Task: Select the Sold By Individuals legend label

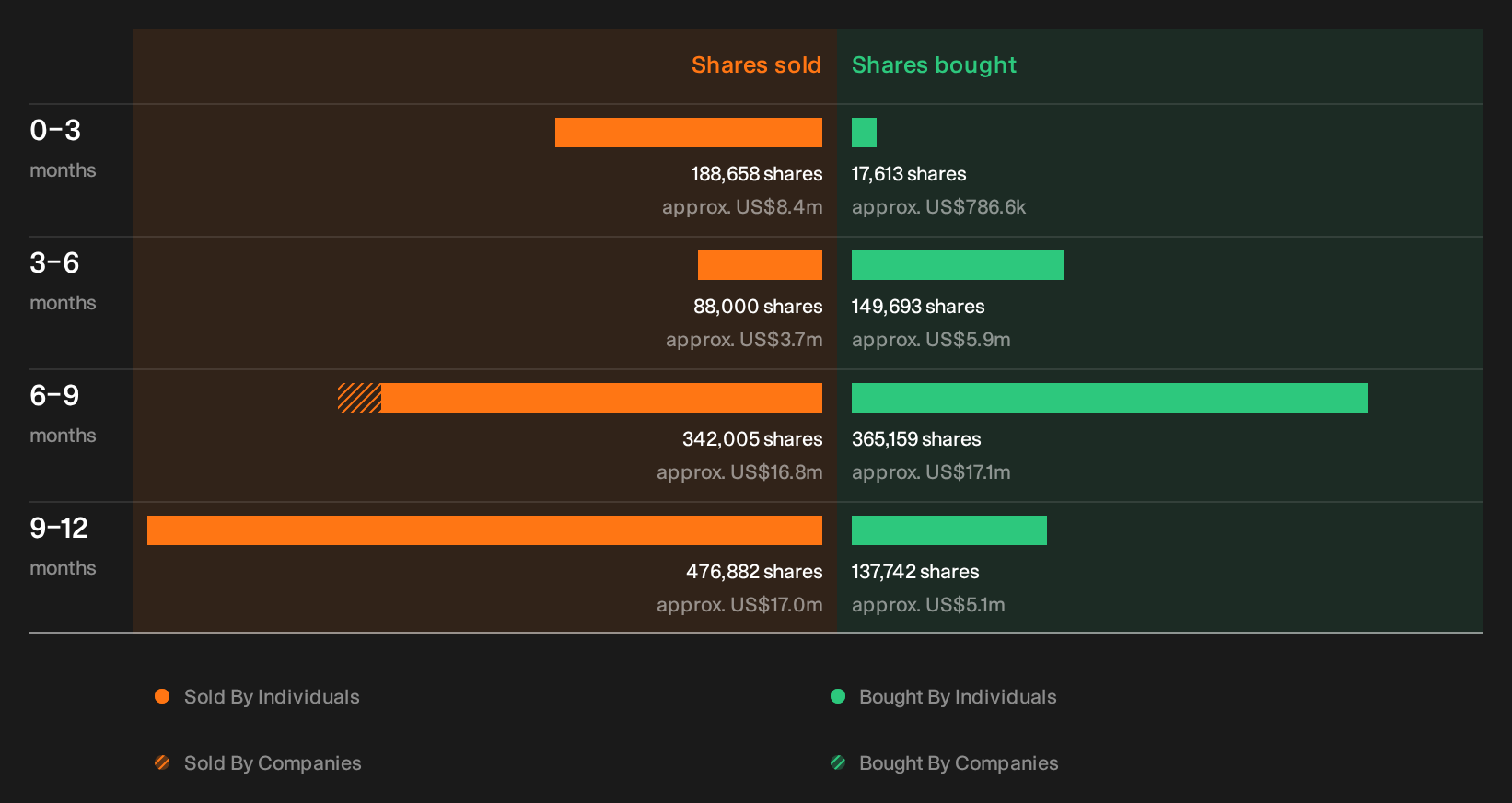Action: pos(272,697)
